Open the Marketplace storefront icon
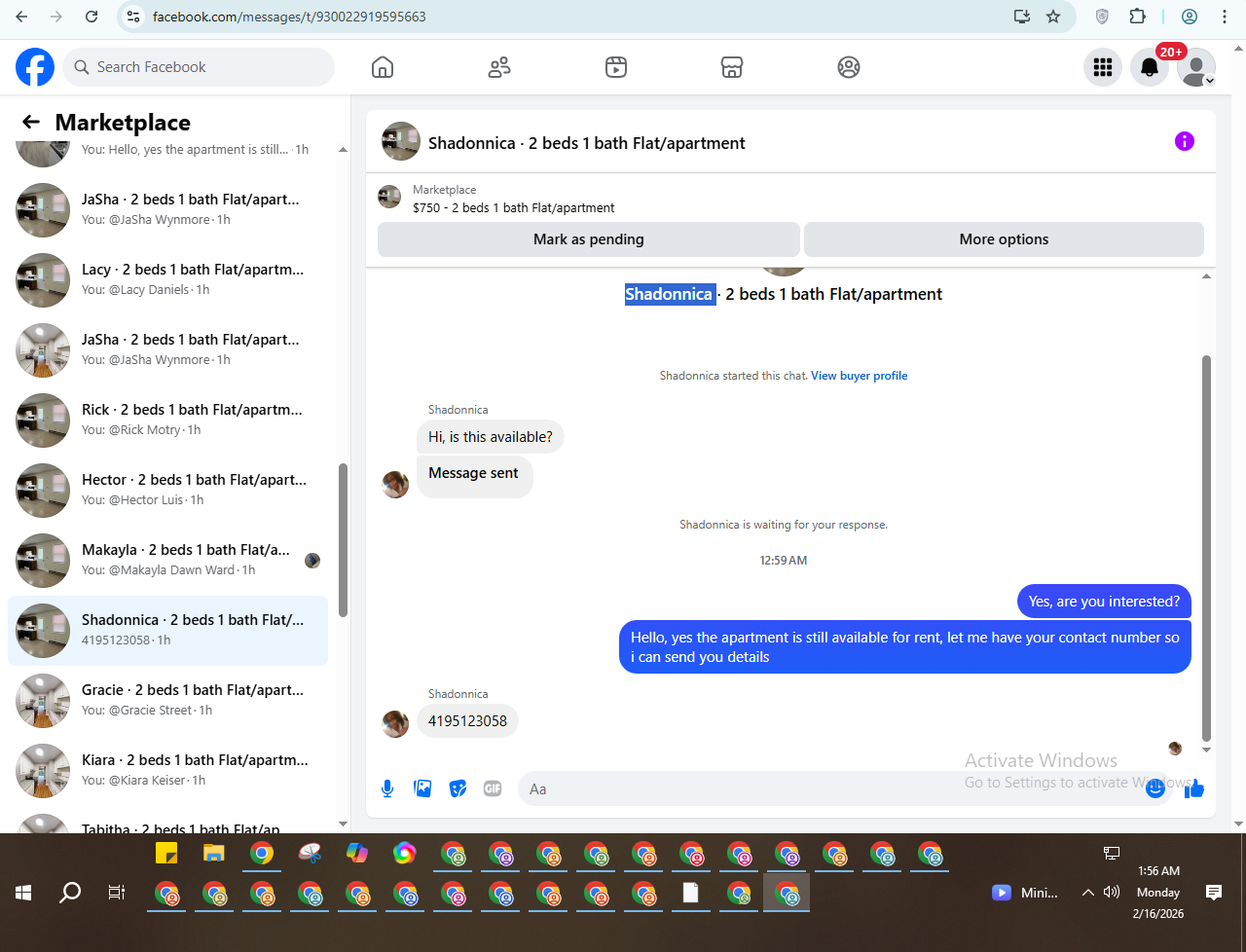 click(x=732, y=67)
